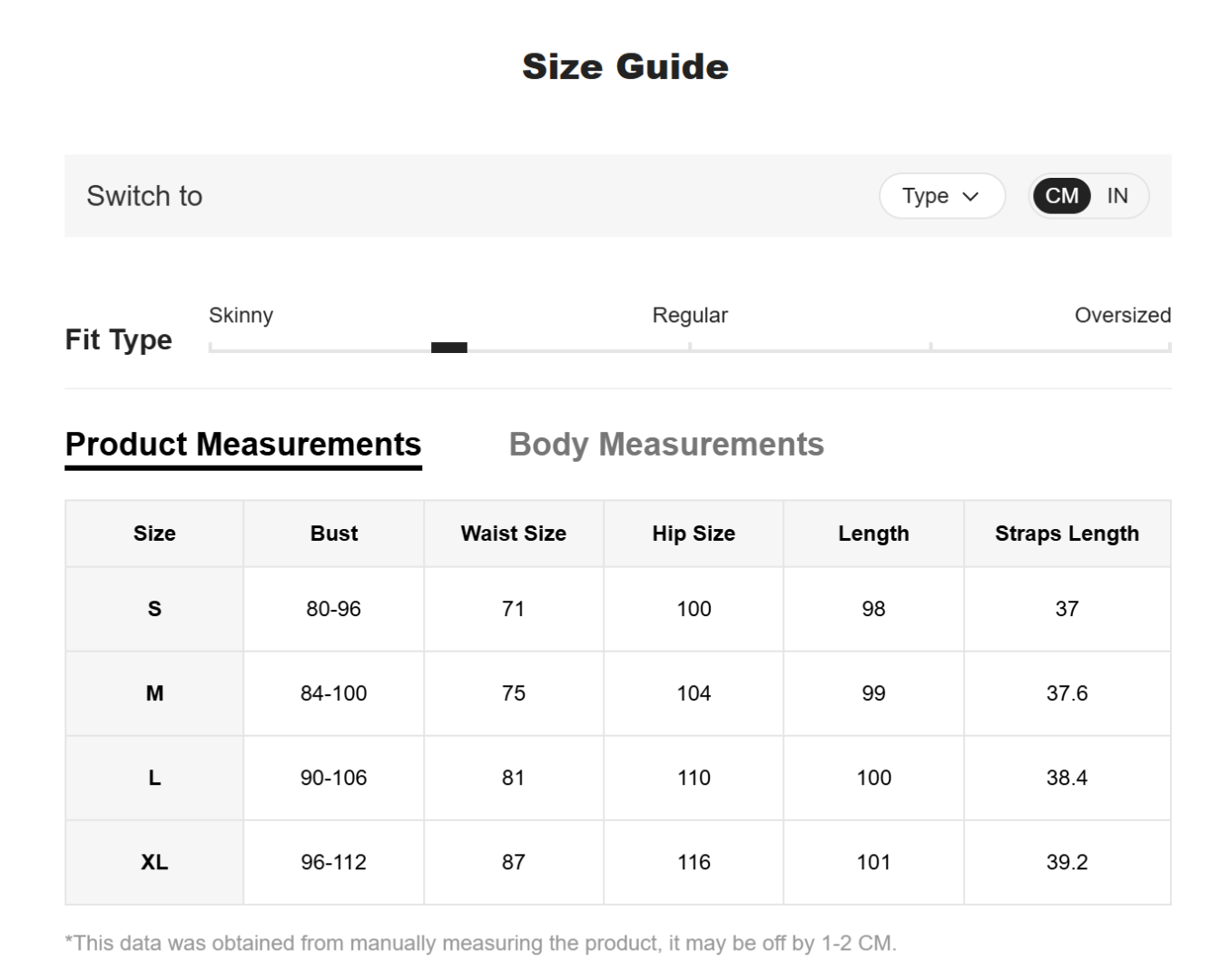Click the Waist Size column header
This screenshot has height=980, width=1230.
[x=513, y=534]
